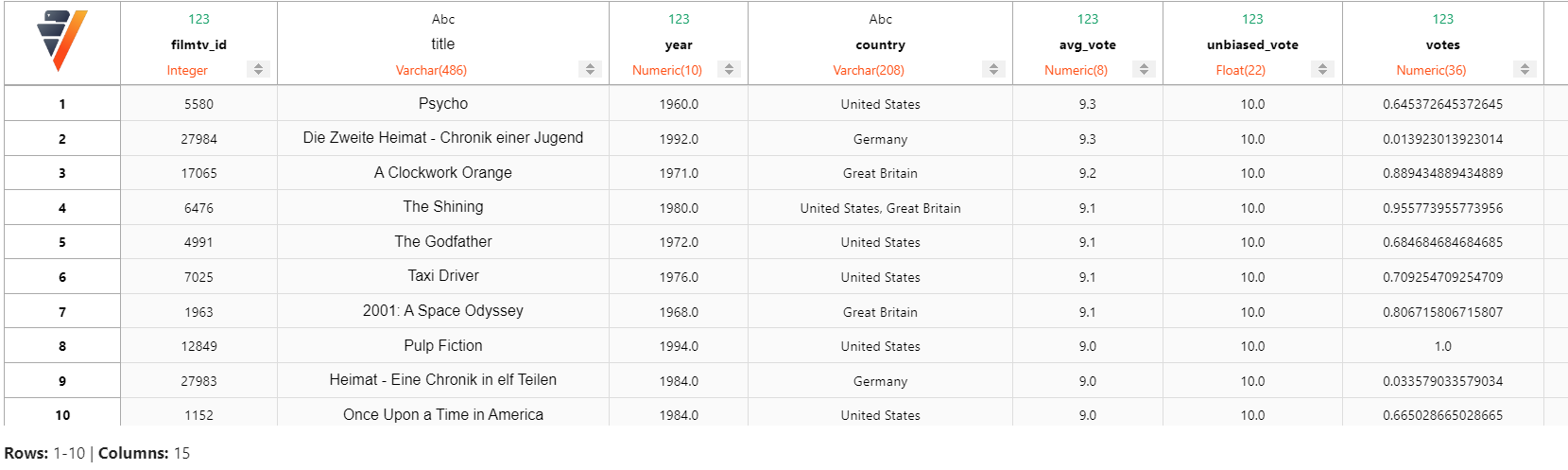1568x470 pixels.
Task: Click 2001: A Space Odyssey cell
Action: click(x=443, y=310)
